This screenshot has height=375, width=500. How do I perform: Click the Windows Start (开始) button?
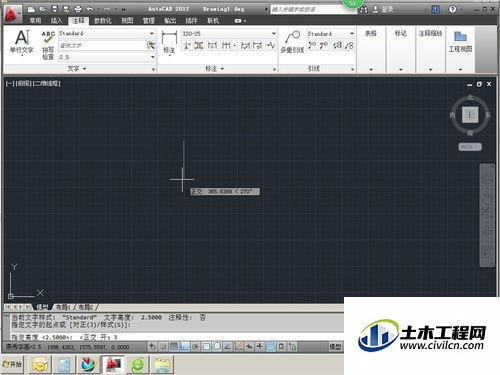[x=13, y=364]
